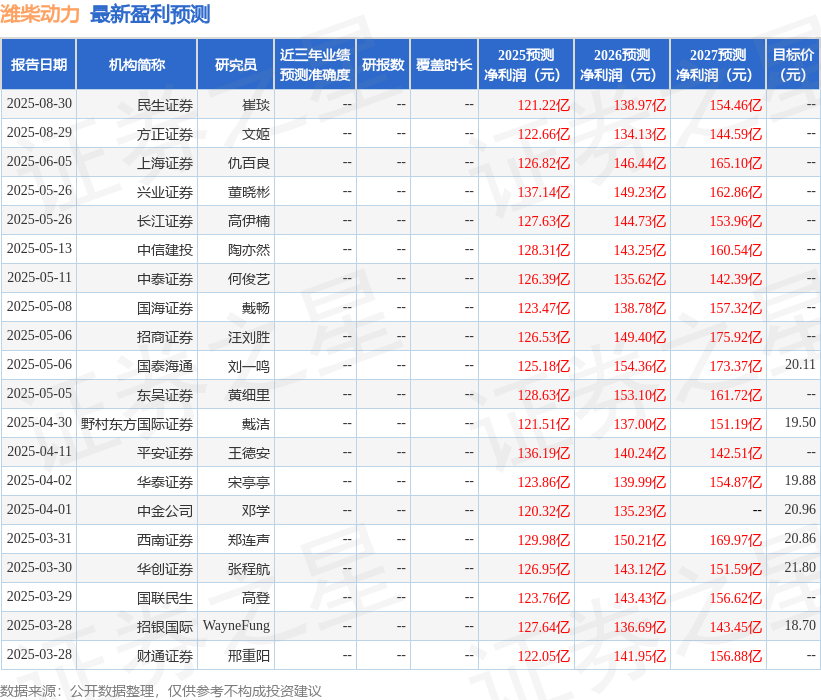Click 兴业证券 2025 forecast 137.14亿
The image size is (821, 700).
point(544,192)
